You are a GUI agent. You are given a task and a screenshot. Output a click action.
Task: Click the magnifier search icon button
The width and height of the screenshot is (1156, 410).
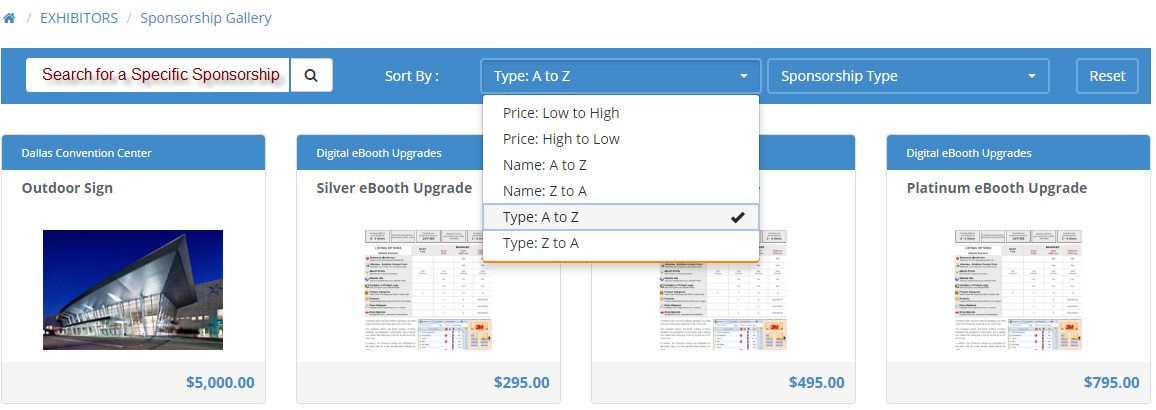click(311, 75)
